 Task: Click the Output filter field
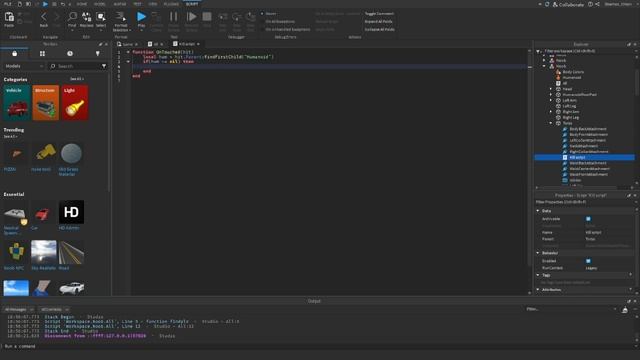pos(571,309)
